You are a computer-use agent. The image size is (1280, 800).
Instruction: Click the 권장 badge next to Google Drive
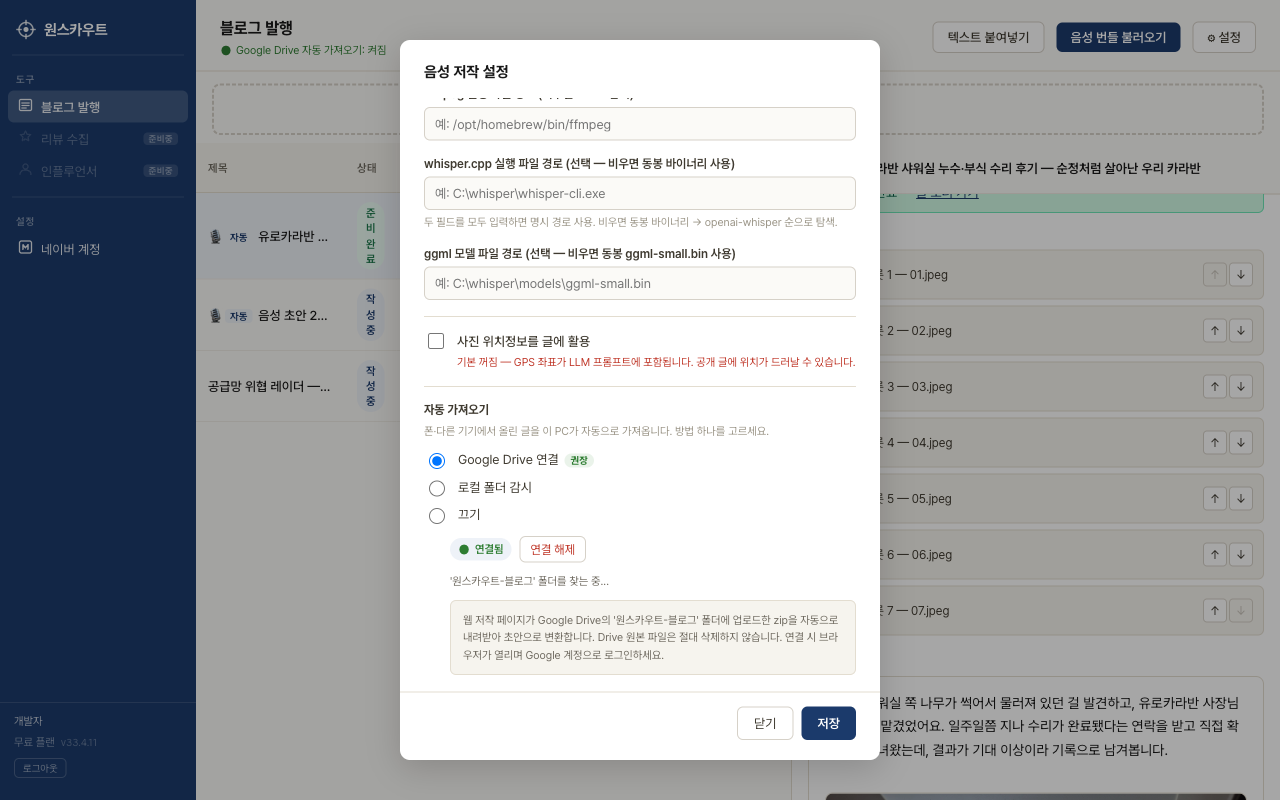click(x=579, y=461)
